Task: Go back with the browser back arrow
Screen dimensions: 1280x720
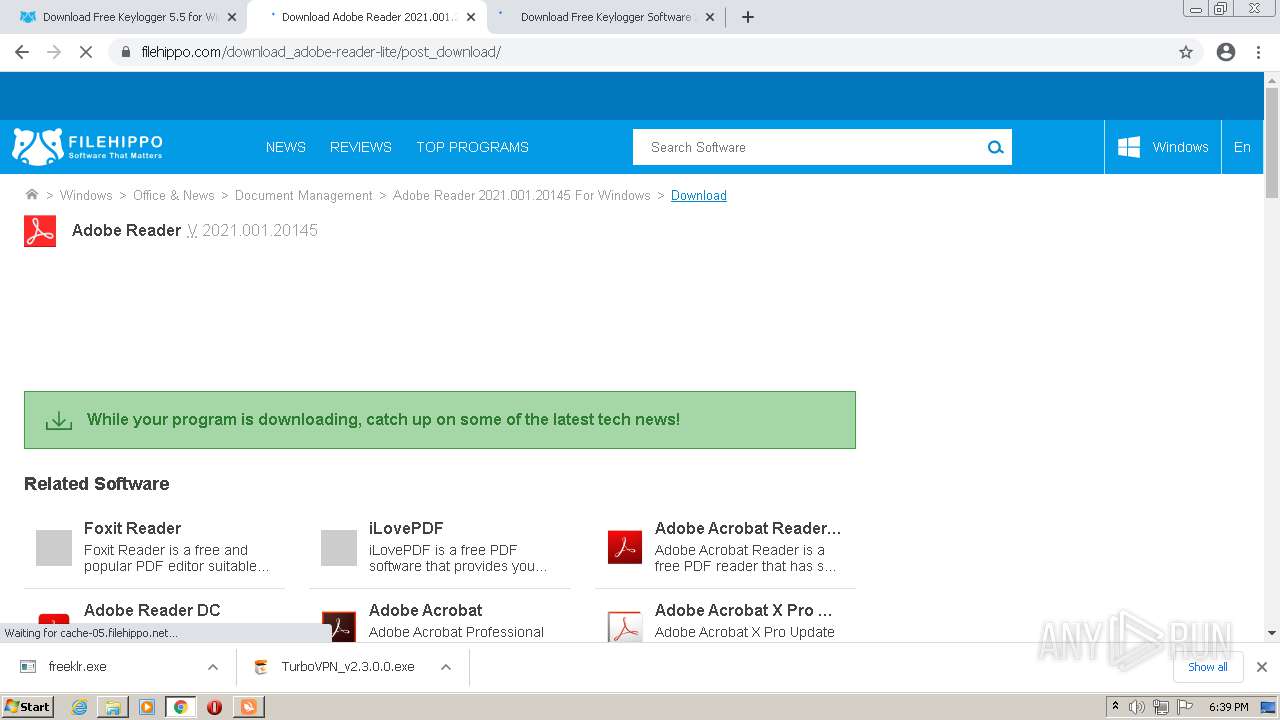Action: 22,52
